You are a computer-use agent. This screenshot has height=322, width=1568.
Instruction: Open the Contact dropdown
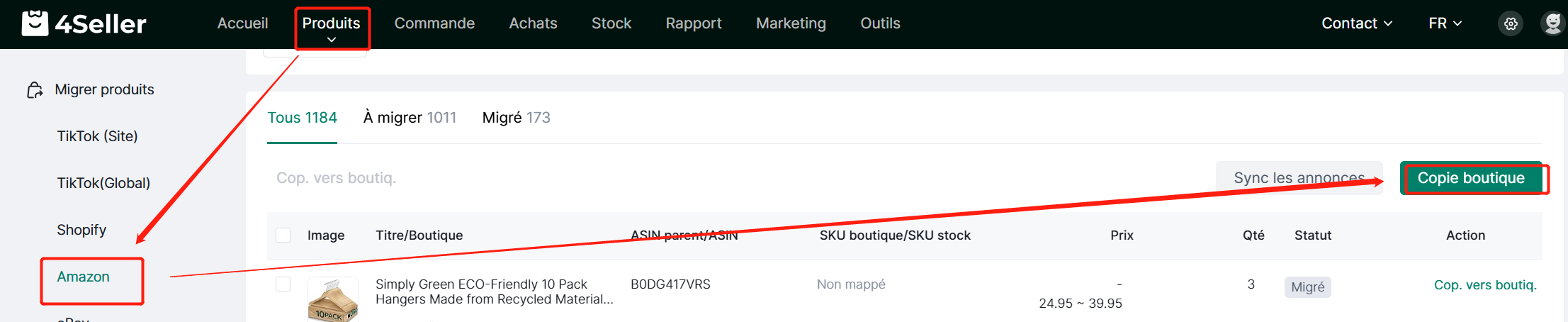point(1357,23)
